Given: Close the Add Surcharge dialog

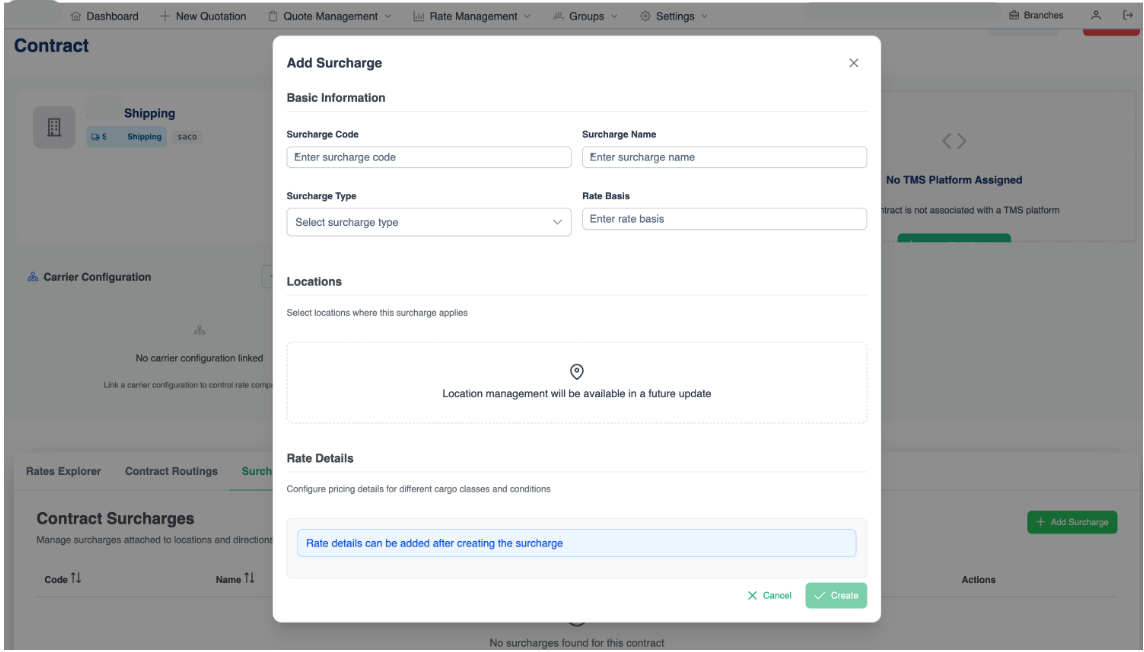Looking at the screenshot, I should (x=853, y=63).
